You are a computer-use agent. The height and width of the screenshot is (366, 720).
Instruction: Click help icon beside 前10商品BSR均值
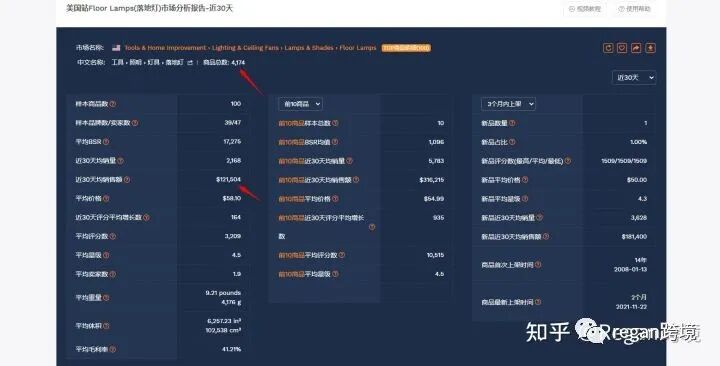coord(335,142)
